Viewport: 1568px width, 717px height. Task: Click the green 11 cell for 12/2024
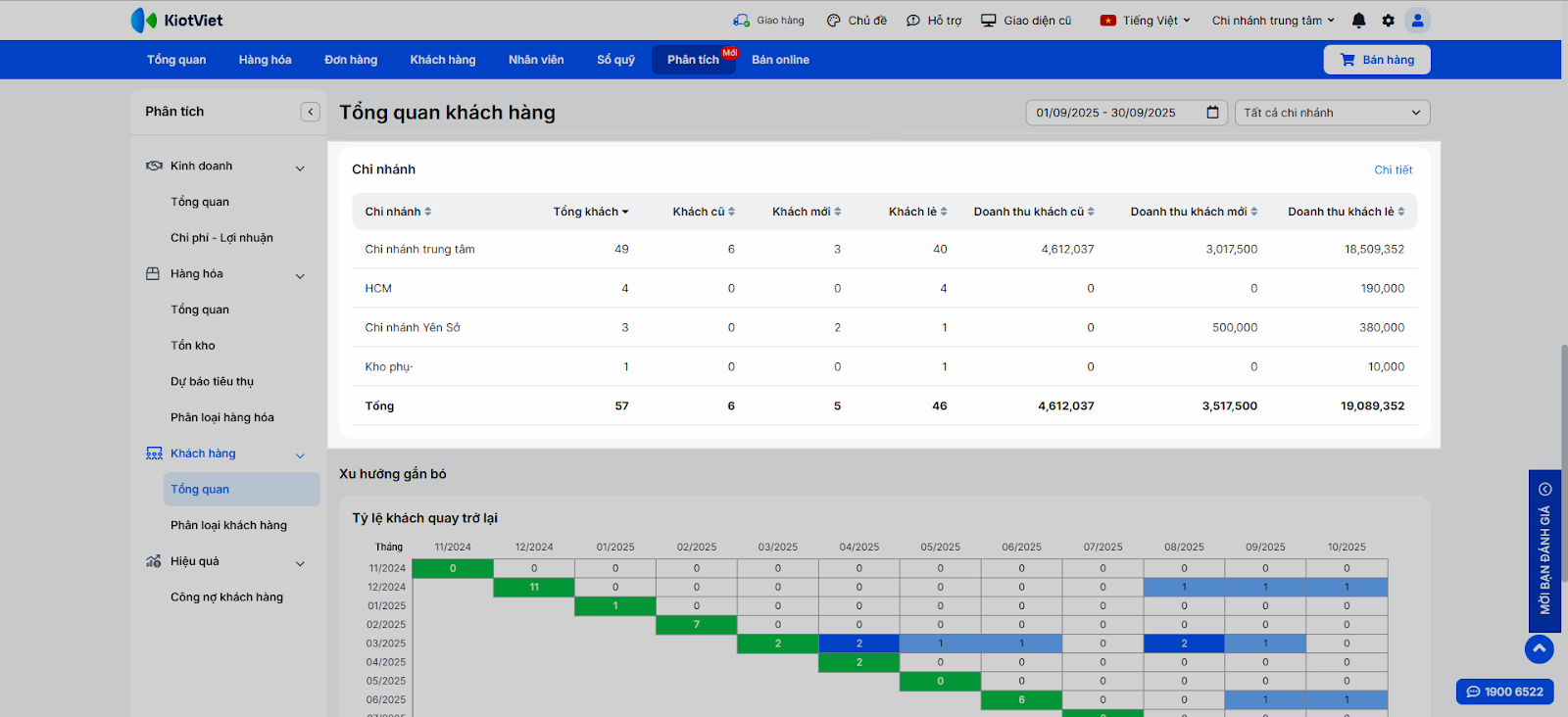point(534,587)
